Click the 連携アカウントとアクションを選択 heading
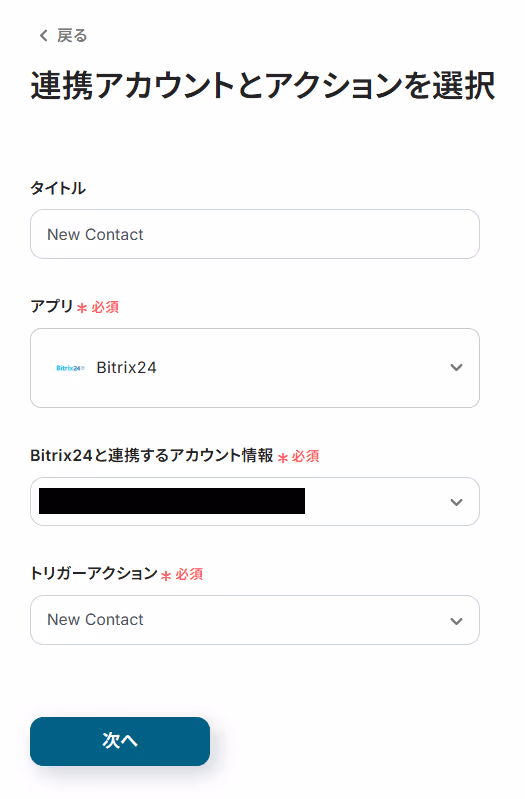This screenshot has height=799, width=525. tap(262, 85)
